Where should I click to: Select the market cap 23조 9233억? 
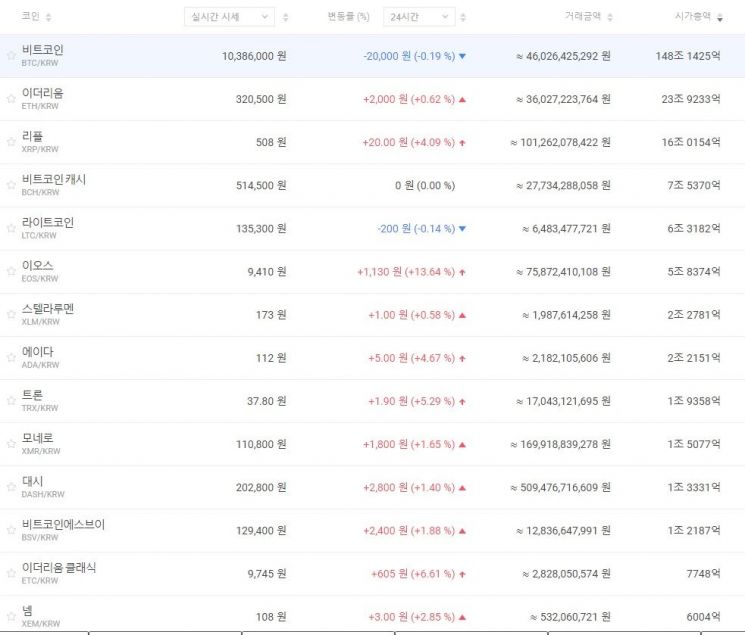click(691, 99)
